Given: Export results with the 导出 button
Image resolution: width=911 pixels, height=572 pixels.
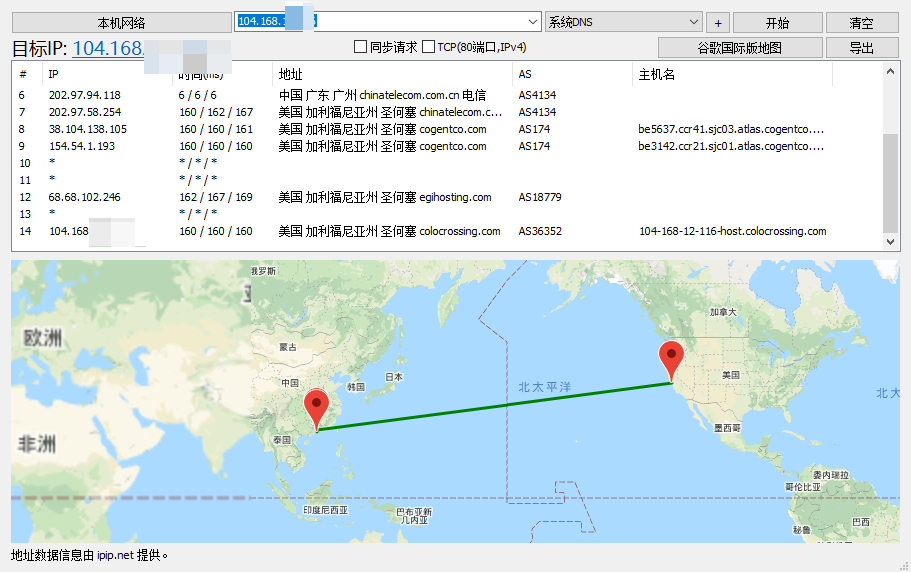Looking at the screenshot, I should click(x=862, y=48).
